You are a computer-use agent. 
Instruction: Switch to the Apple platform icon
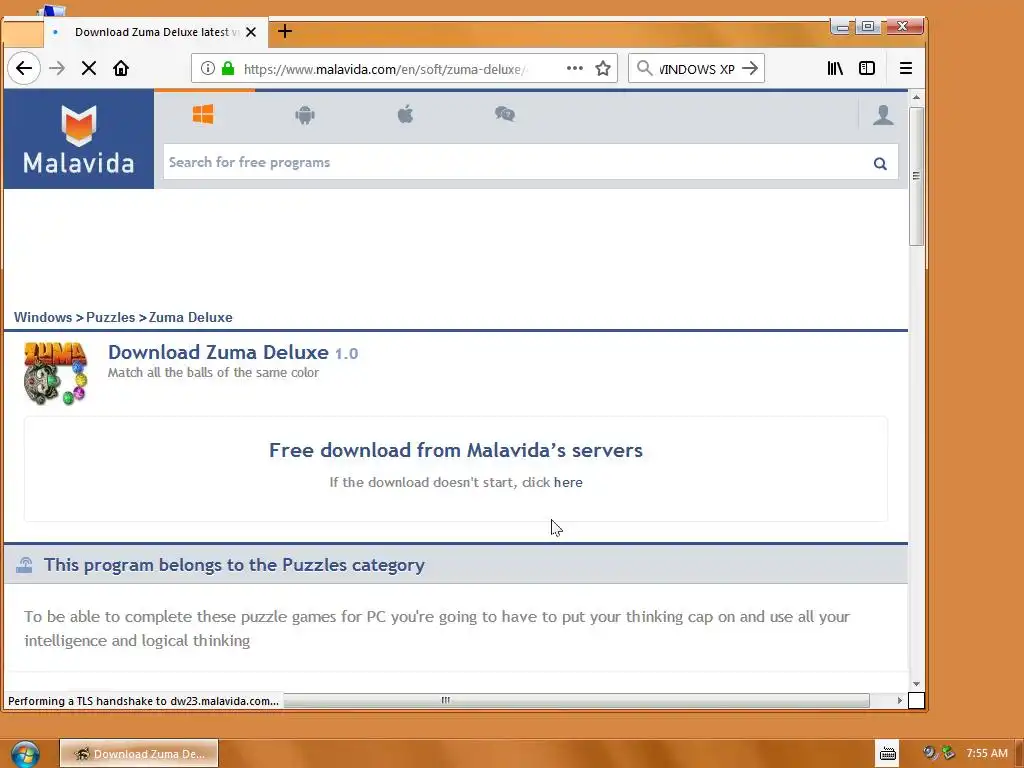point(406,115)
